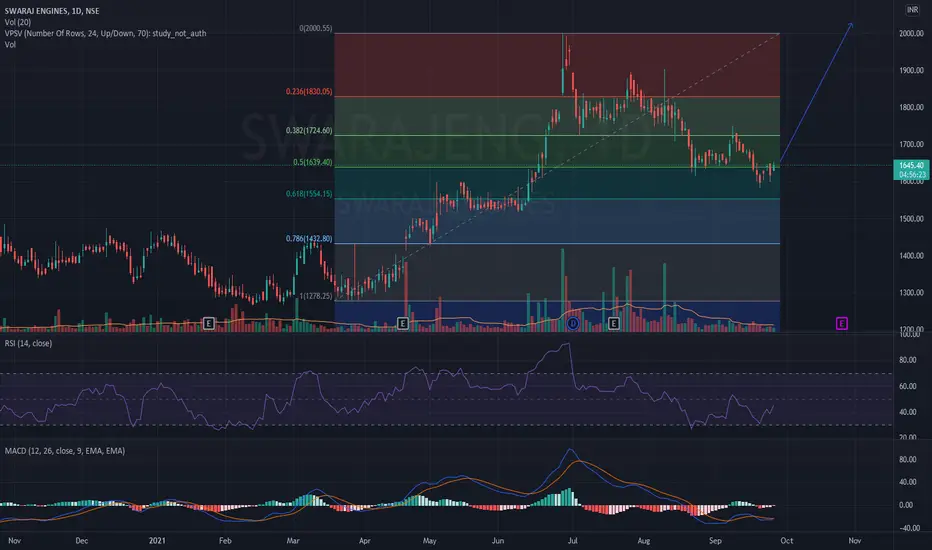Click the Nov time axis label before Dec

[15, 540]
